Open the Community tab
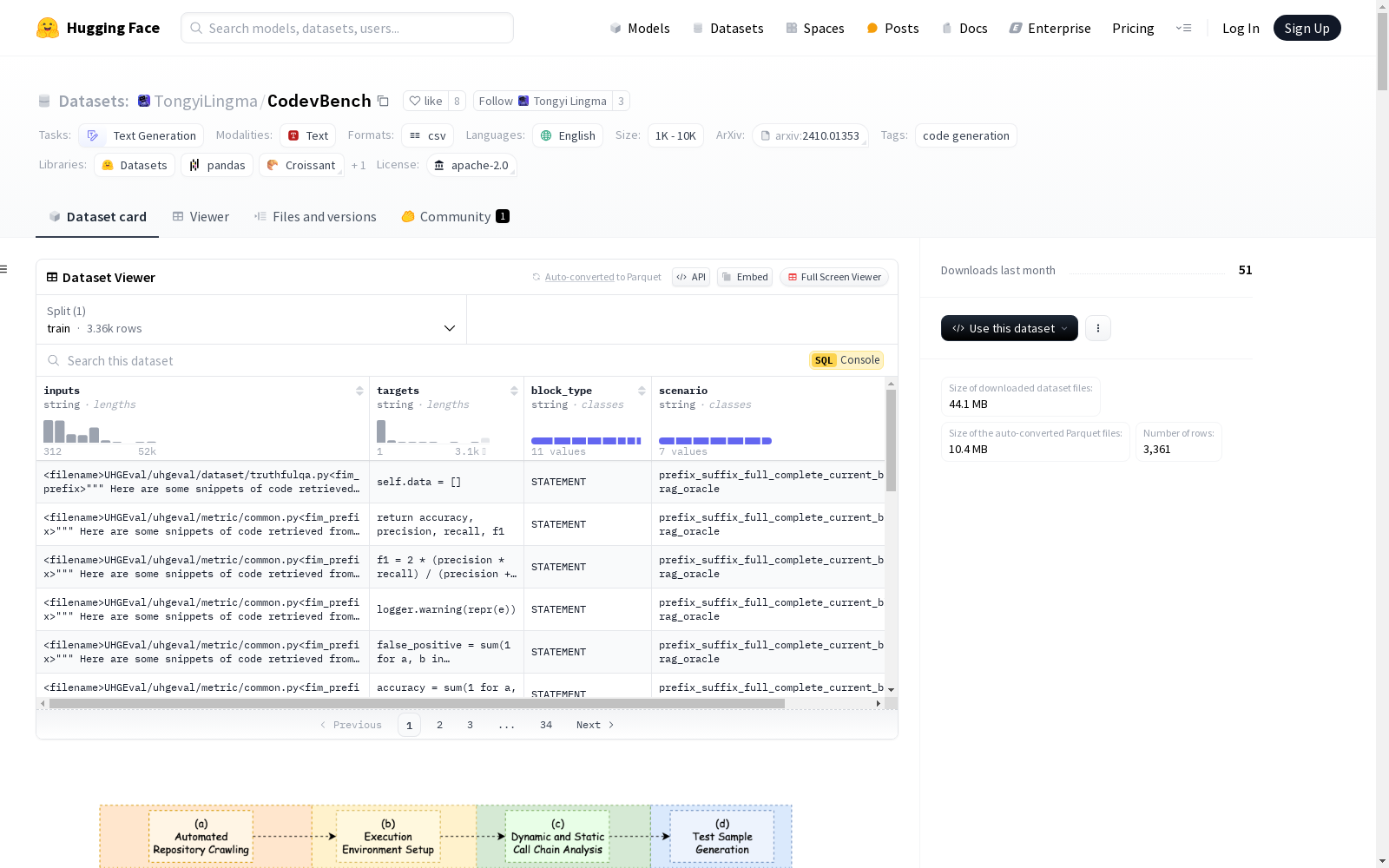This screenshot has width=1389, height=868. click(x=455, y=217)
